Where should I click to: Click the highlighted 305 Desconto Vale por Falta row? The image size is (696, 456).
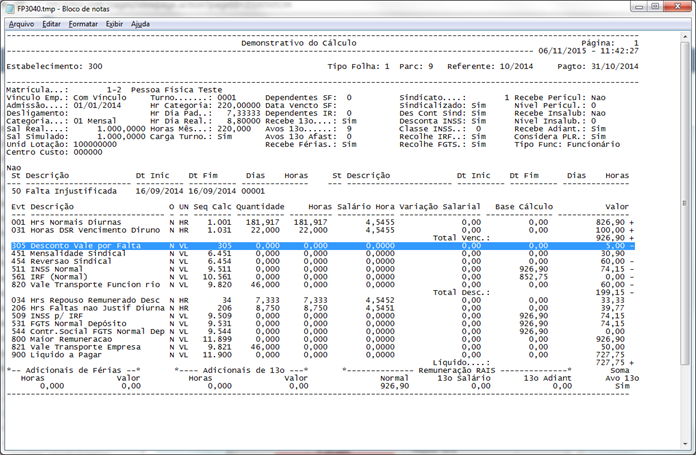click(x=323, y=246)
